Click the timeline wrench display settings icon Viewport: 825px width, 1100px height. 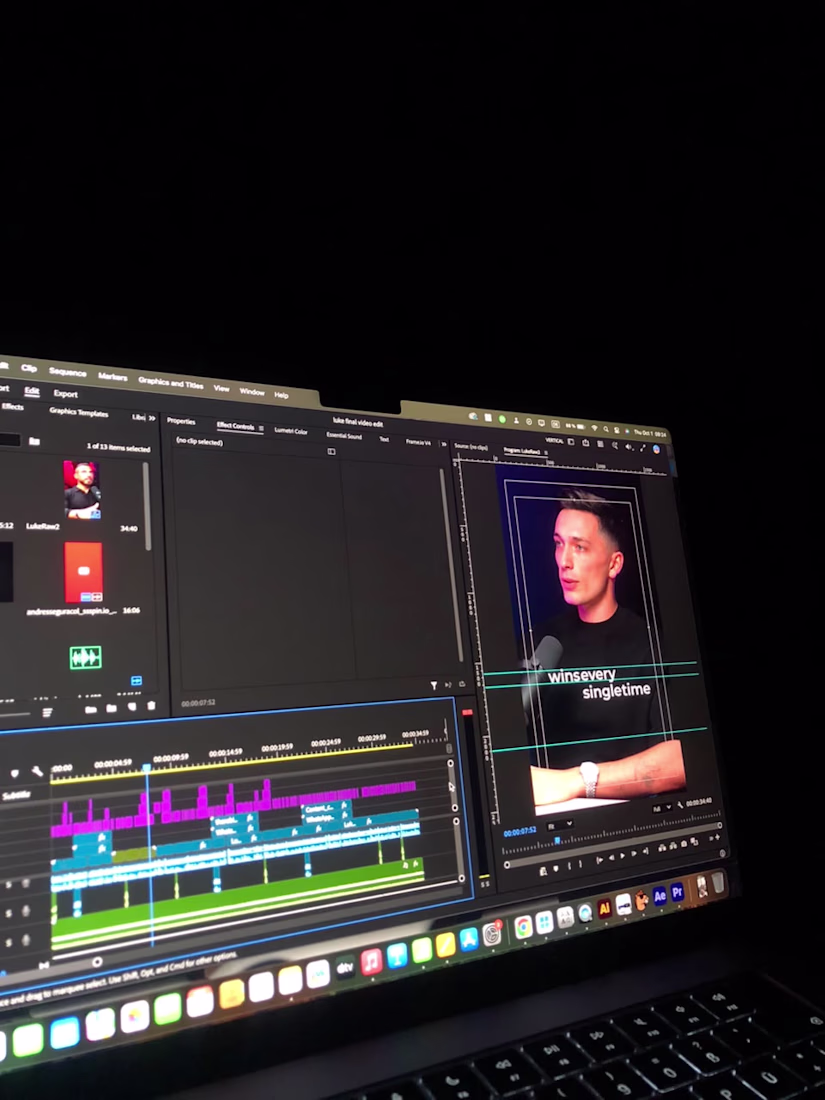(x=36, y=772)
